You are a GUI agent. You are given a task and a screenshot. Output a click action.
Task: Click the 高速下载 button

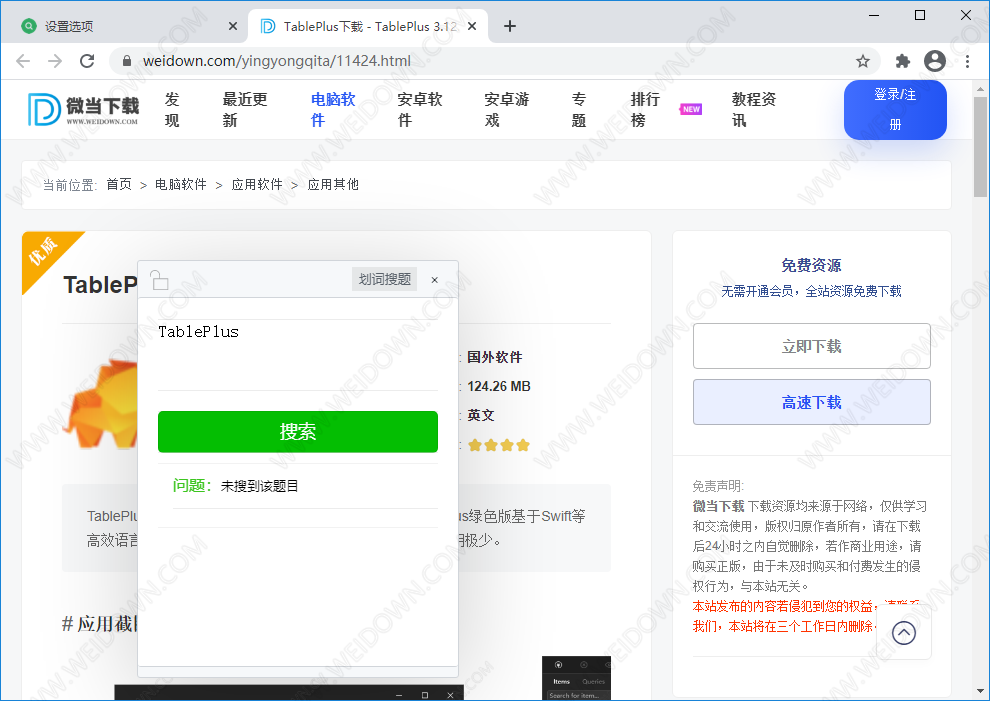811,402
